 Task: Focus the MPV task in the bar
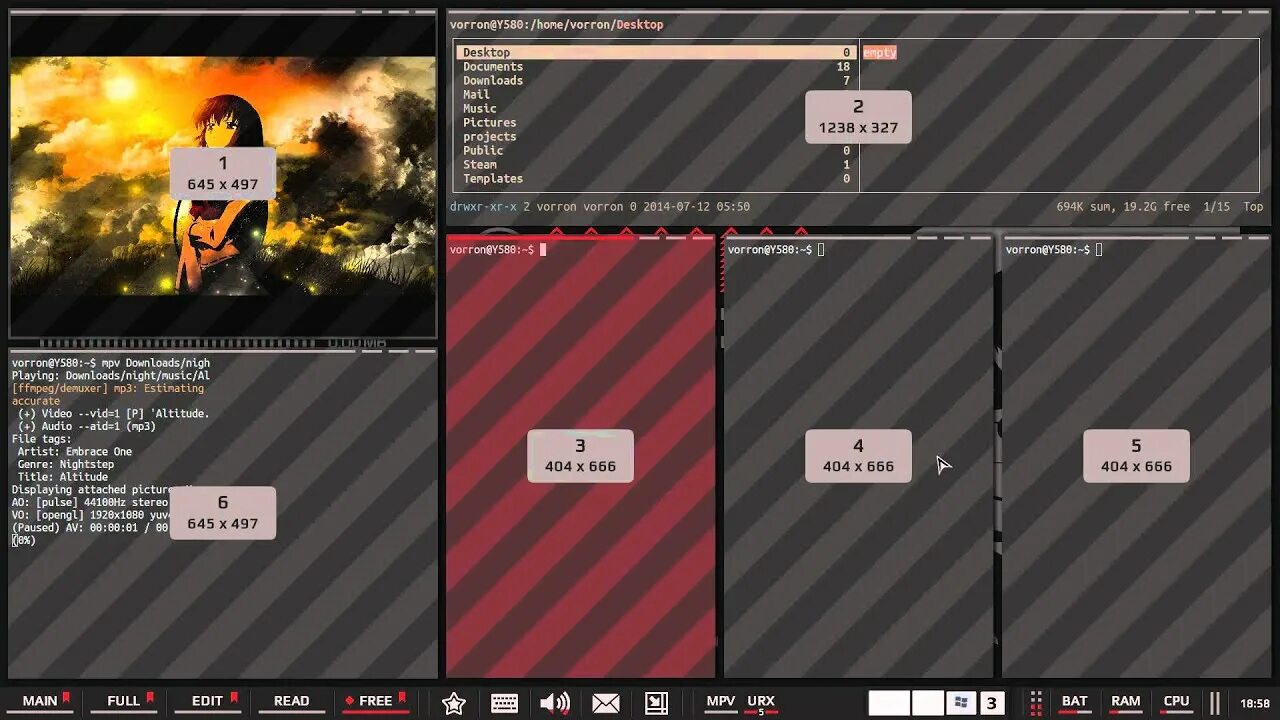coord(721,702)
